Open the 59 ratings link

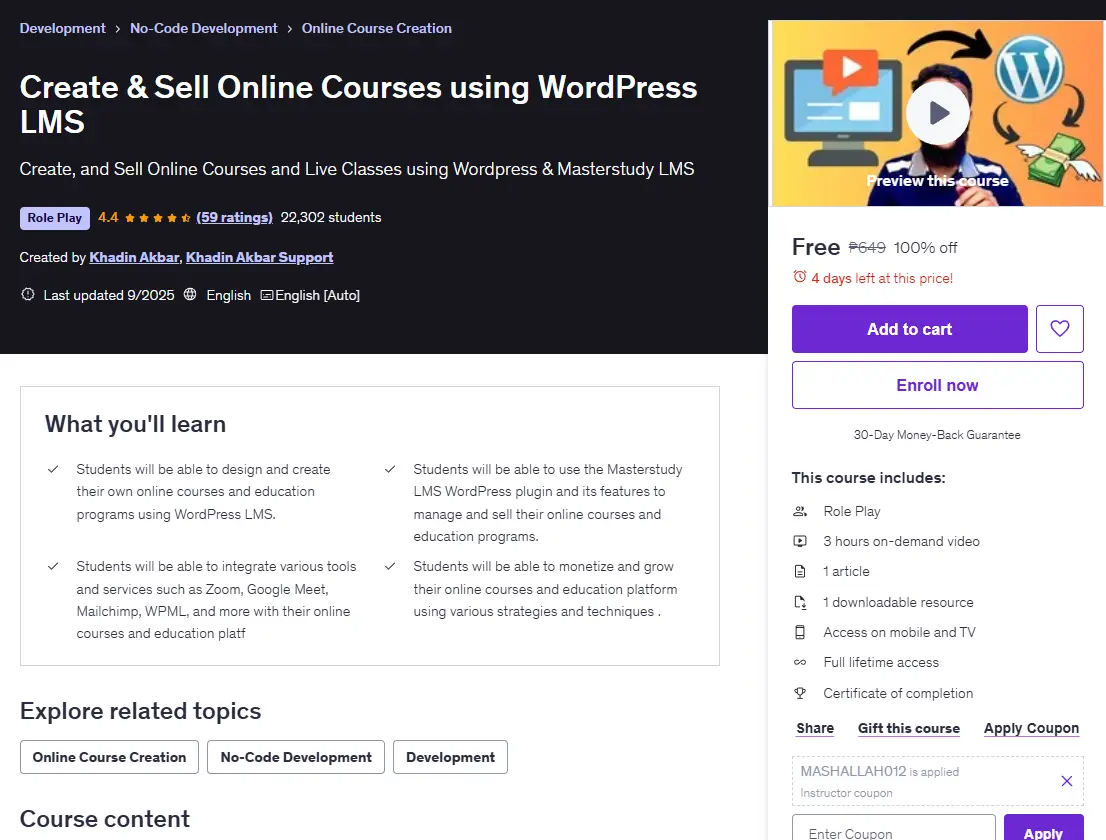coord(234,217)
